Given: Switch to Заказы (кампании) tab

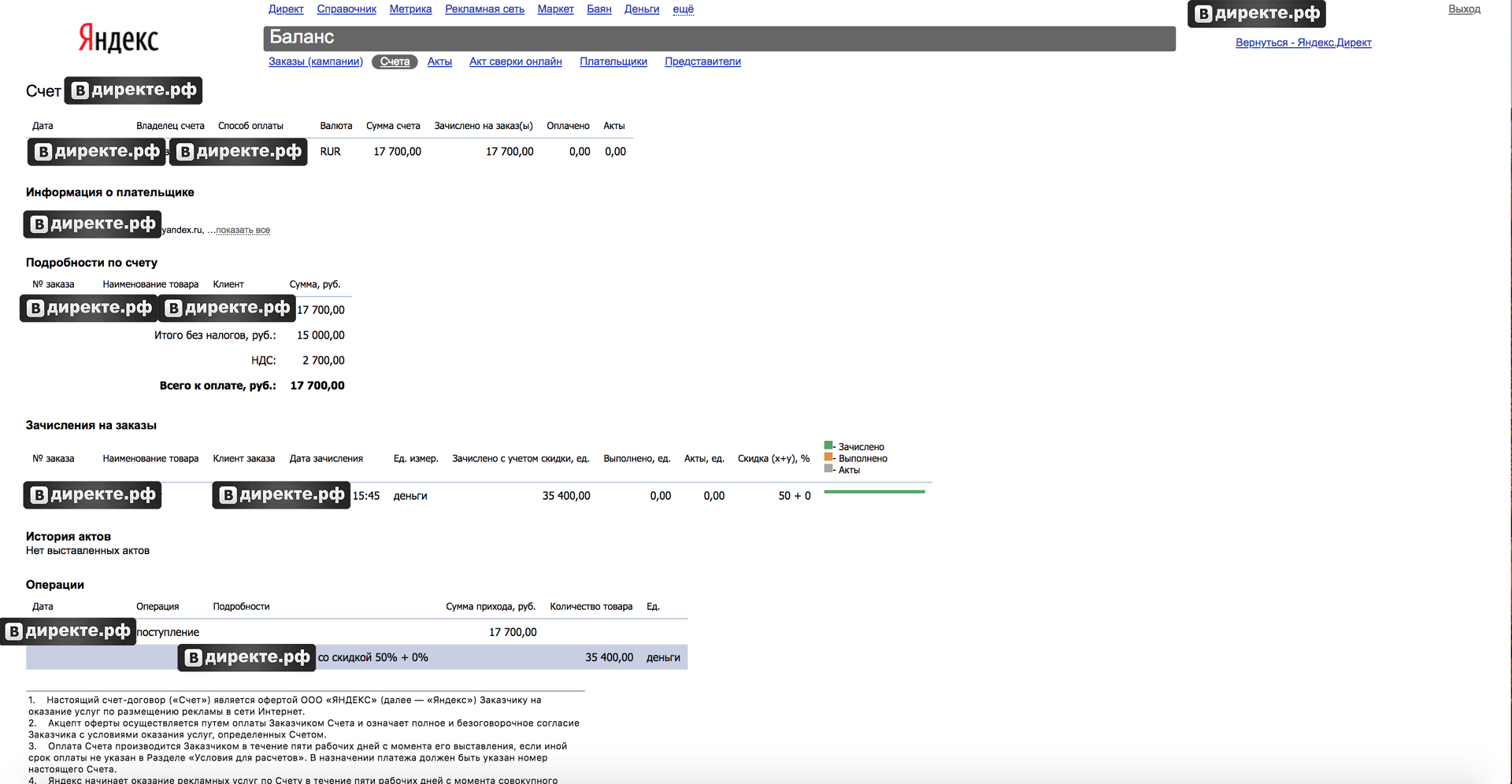Looking at the screenshot, I should click(x=316, y=61).
